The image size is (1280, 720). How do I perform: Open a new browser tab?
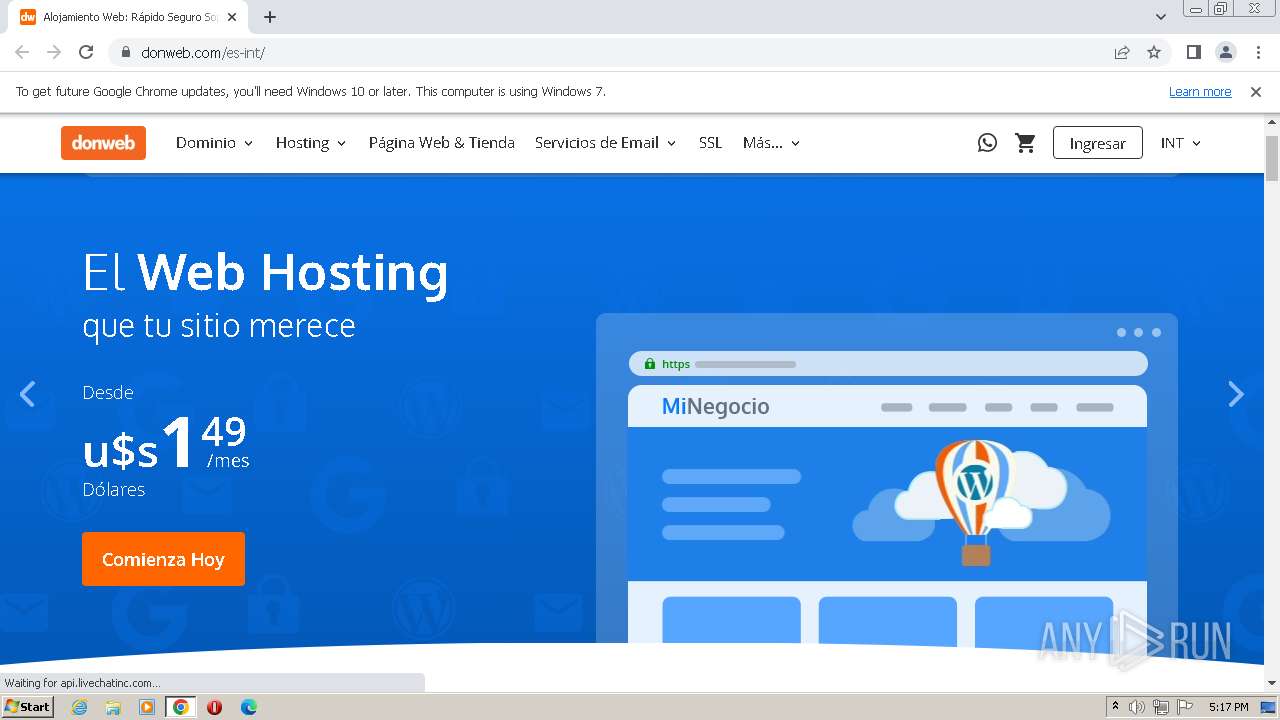pos(270,17)
